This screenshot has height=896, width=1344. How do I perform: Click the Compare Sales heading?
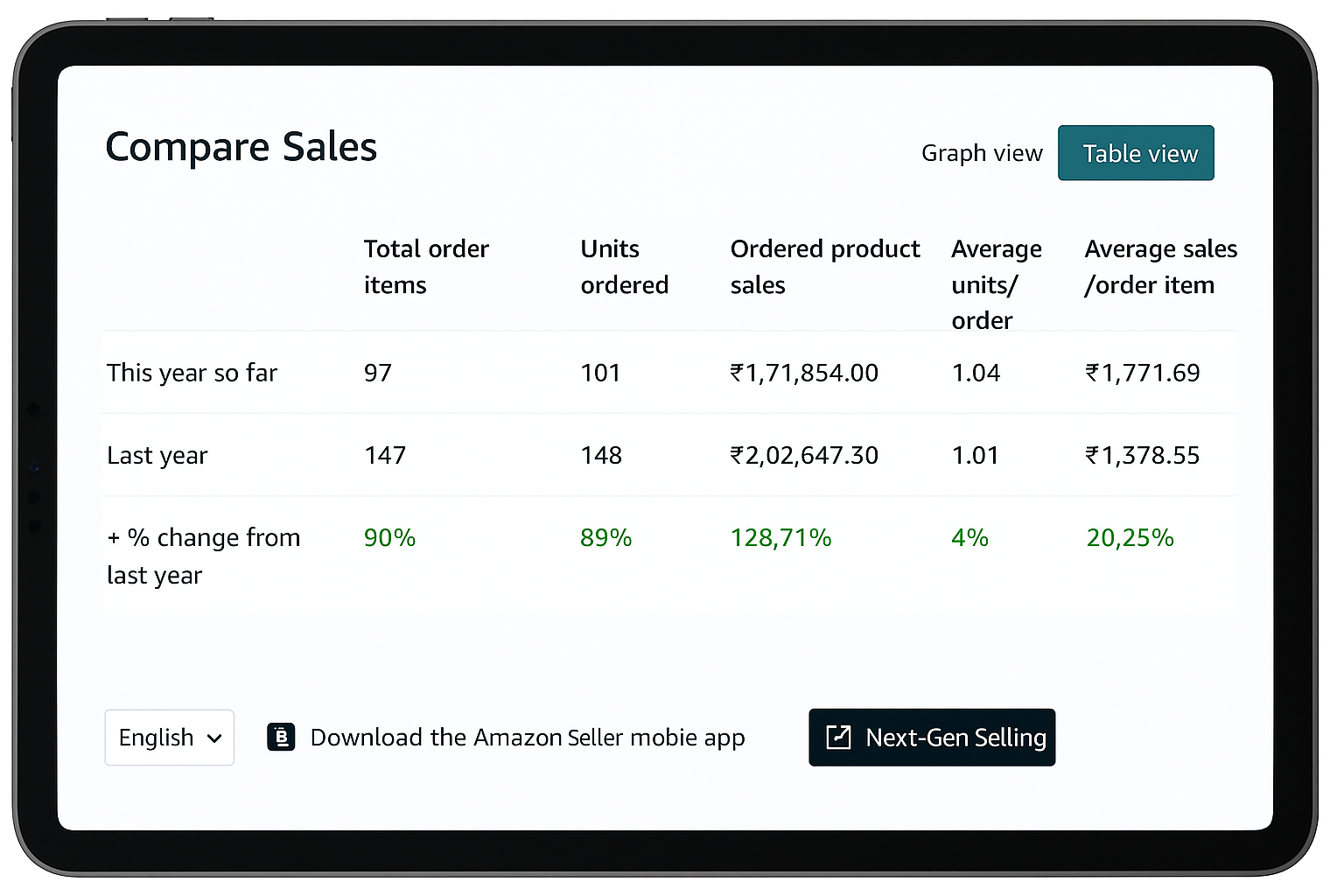click(241, 147)
